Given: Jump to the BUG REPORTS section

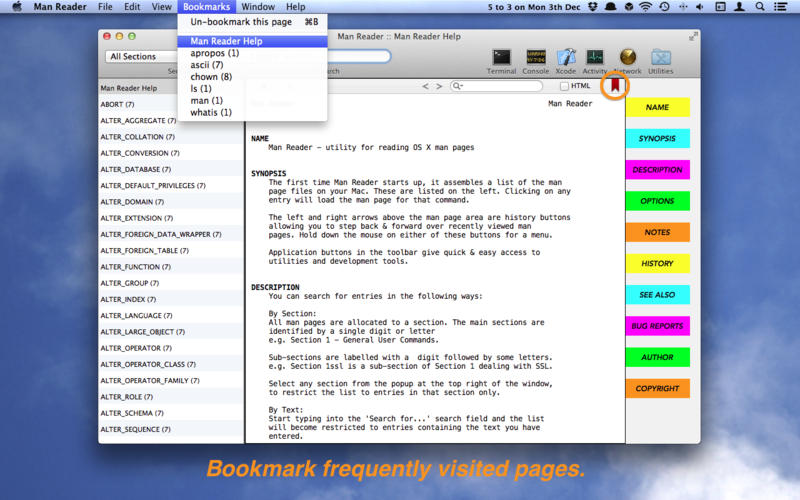Looking at the screenshot, I should 657,326.
